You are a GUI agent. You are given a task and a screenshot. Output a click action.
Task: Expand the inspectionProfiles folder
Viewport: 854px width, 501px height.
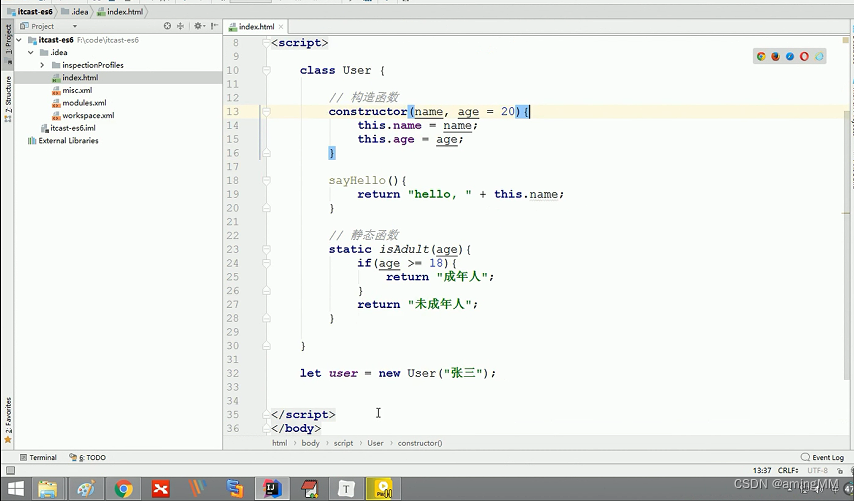[42, 65]
